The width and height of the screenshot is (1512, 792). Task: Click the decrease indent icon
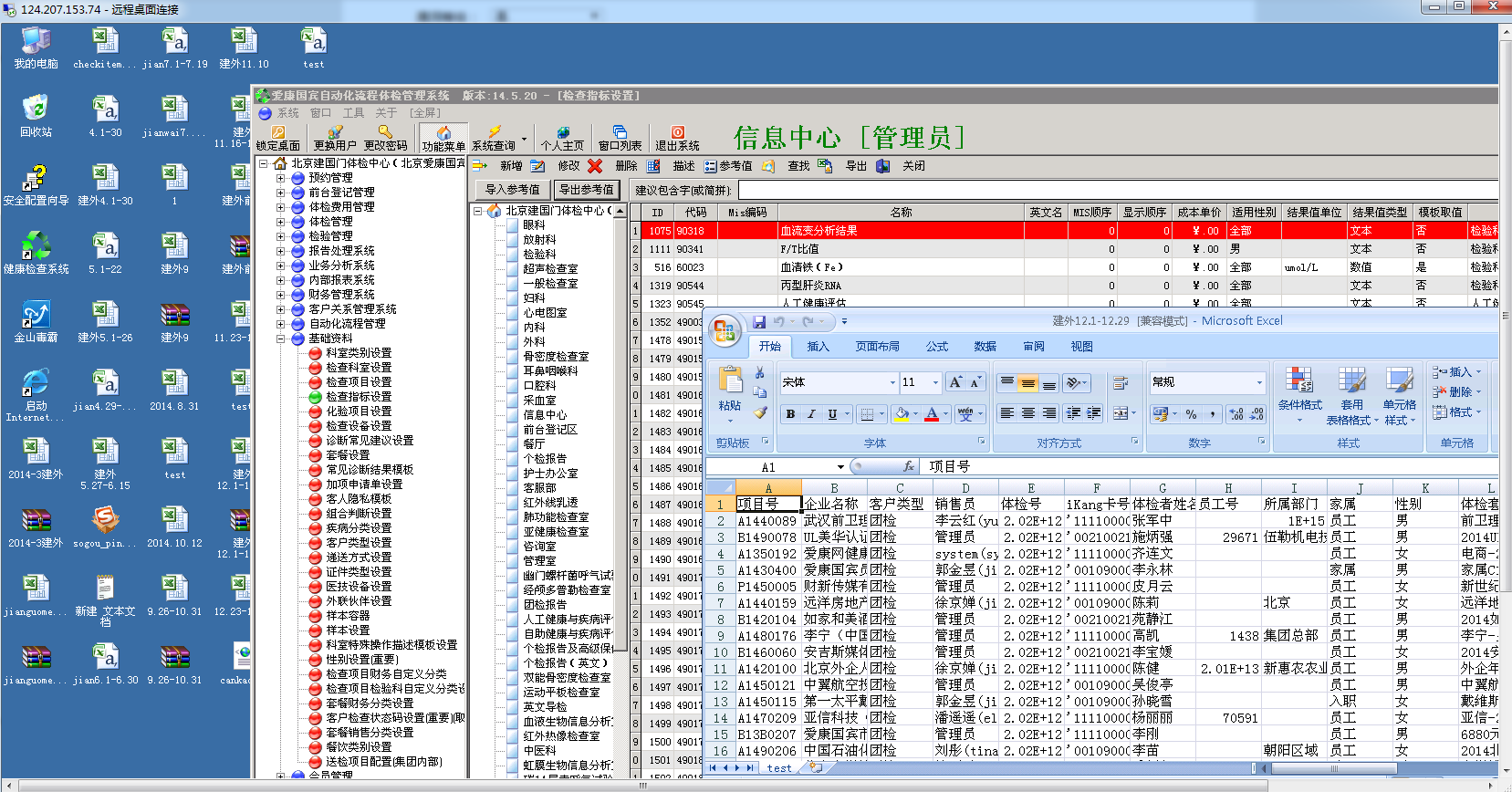(1073, 413)
